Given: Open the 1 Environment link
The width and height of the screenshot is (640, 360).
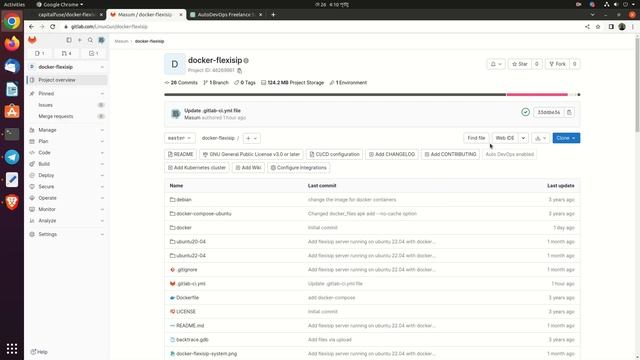Looking at the screenshot, I should [x=348, y=82].
